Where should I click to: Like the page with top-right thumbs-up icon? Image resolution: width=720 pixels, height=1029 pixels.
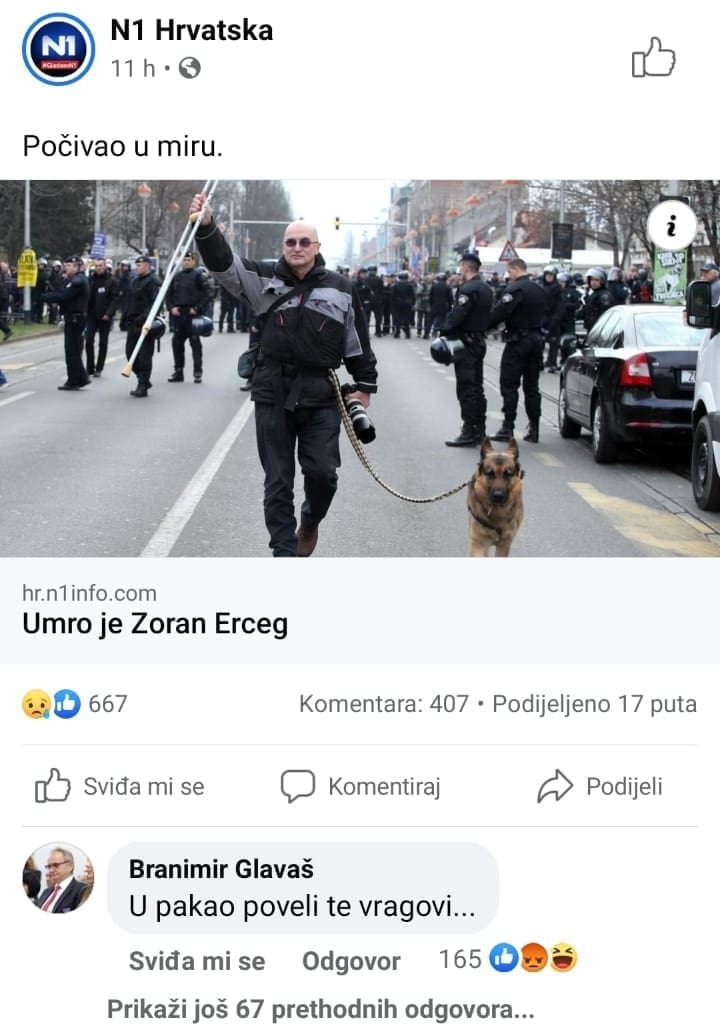(x=653, y=57)
